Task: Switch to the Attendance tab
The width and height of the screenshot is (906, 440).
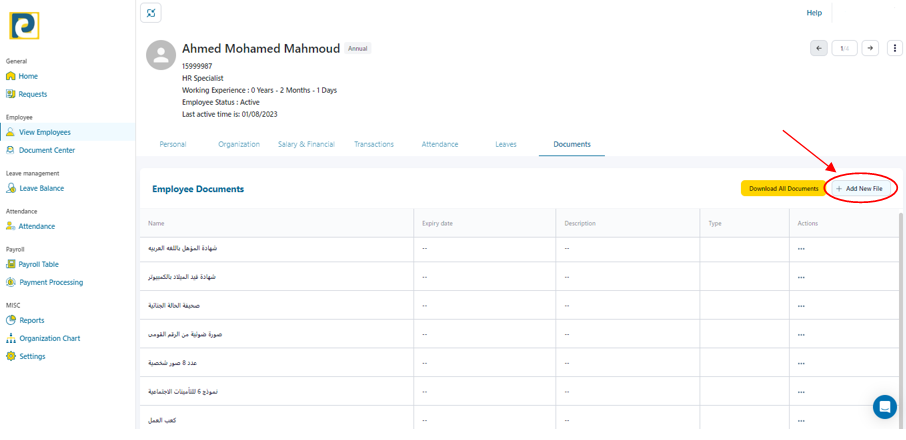Action: coord(440,144)
